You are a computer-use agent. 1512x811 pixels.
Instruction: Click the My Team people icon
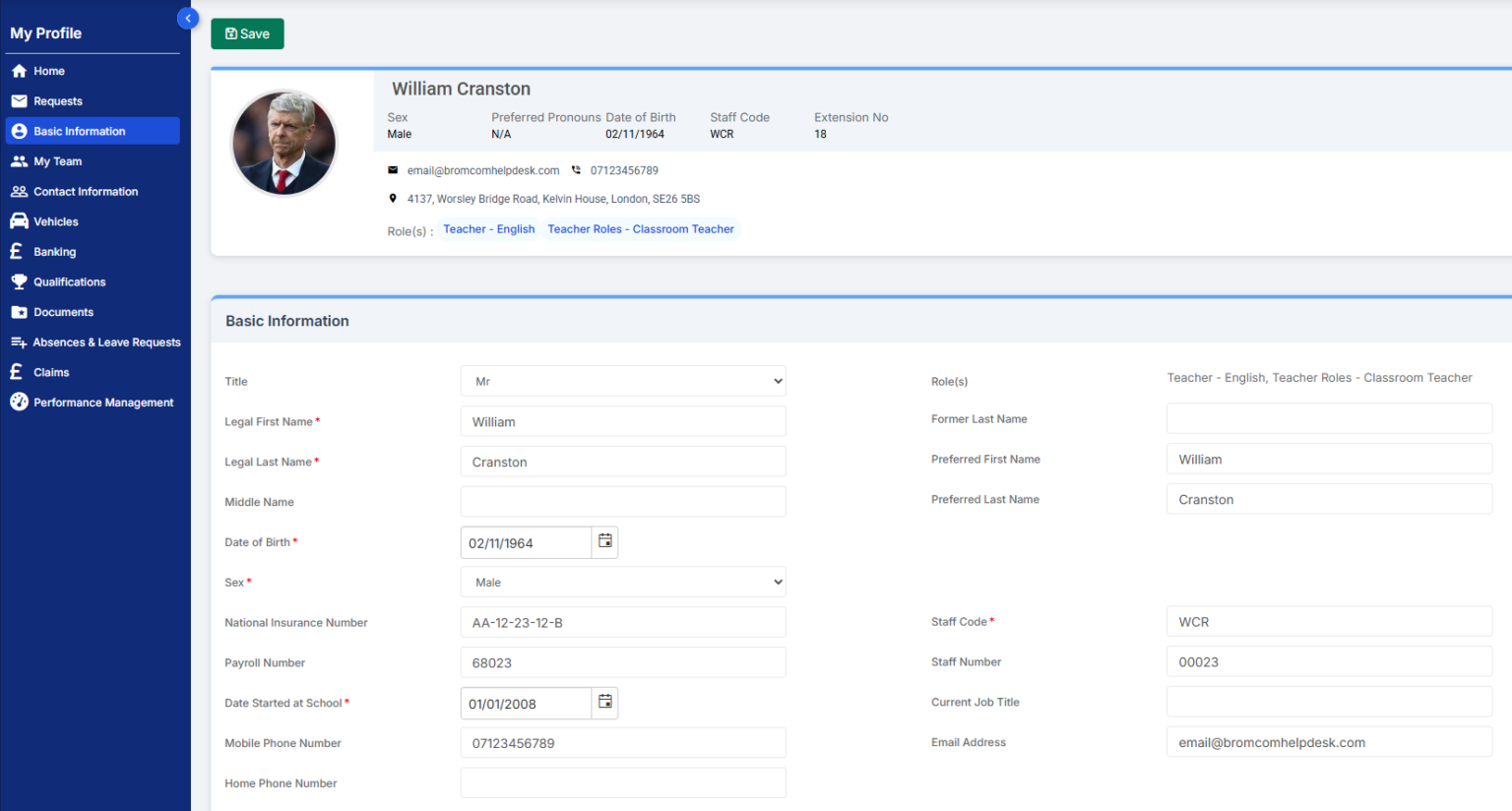click(x=18, y=160)
